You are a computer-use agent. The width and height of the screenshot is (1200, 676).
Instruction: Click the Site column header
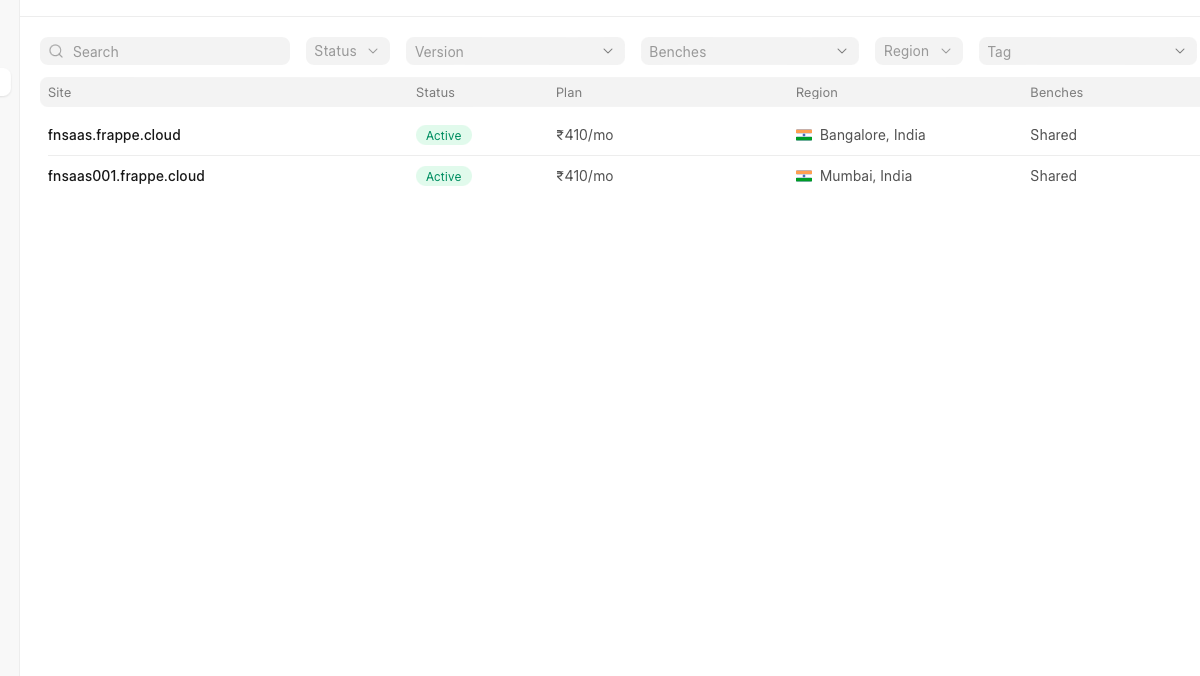[x=60, y=92]
